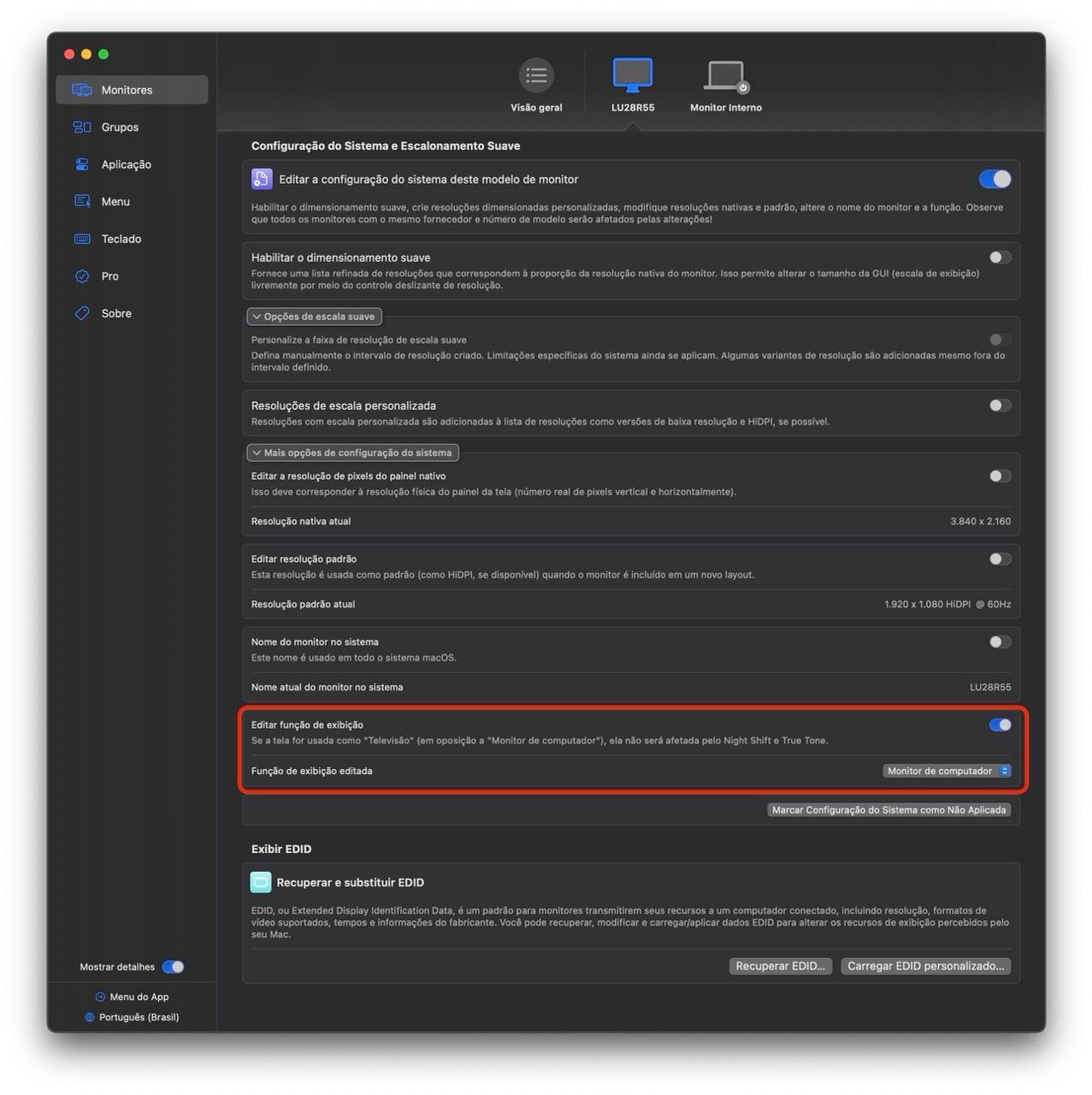Toggle 'Editar a resolução de pixels do painel nativo'

[1000, 476]
